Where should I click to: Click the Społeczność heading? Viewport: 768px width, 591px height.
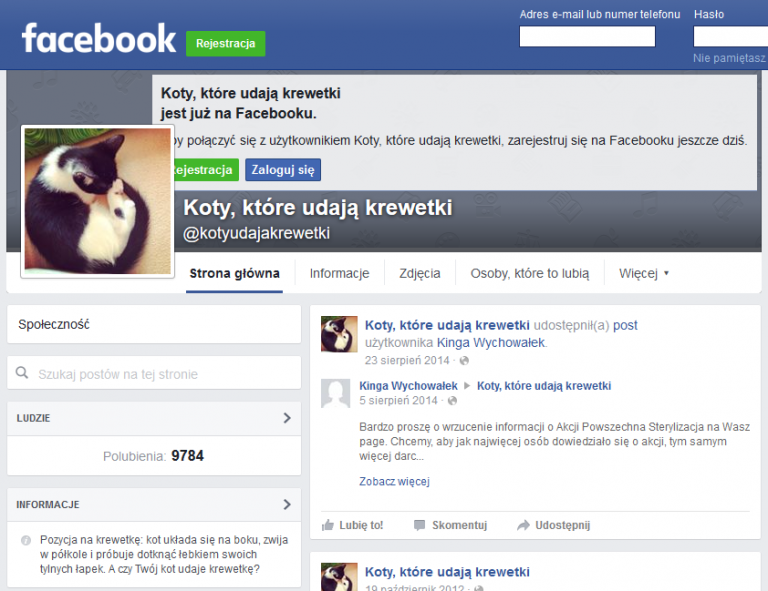(x=54, y=325)
